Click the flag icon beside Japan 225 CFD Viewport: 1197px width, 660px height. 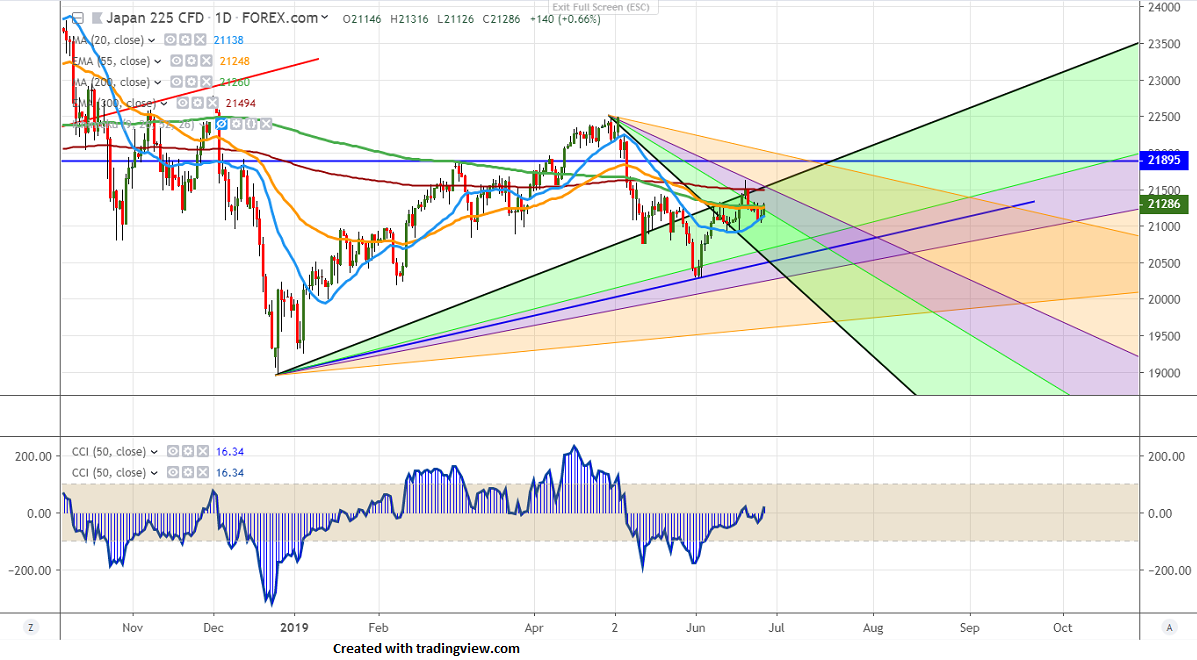pyautogui.click(x=96, y=18)
